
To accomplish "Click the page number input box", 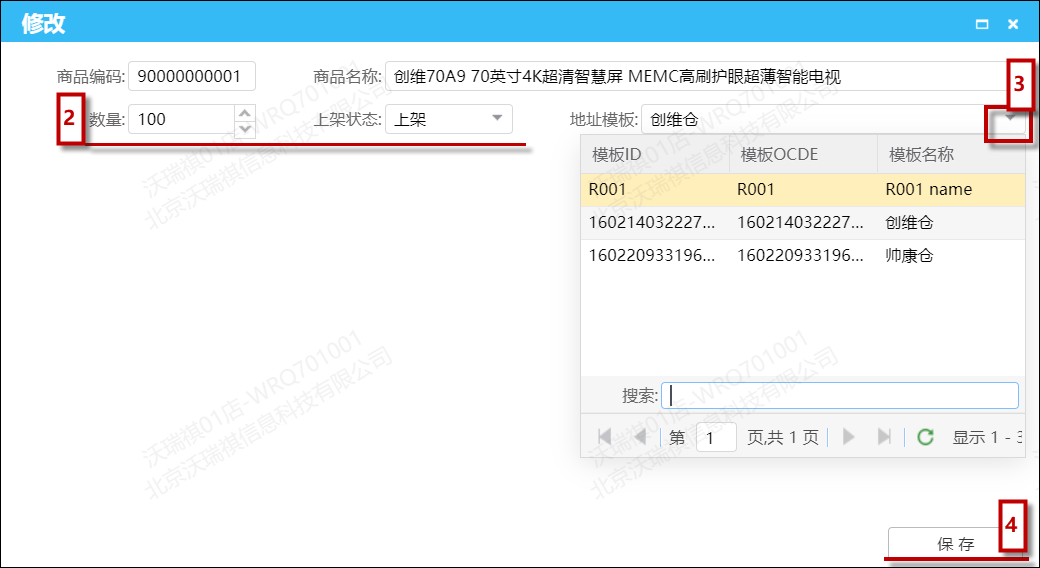I will pyautogui.click(x=715, y=437).
